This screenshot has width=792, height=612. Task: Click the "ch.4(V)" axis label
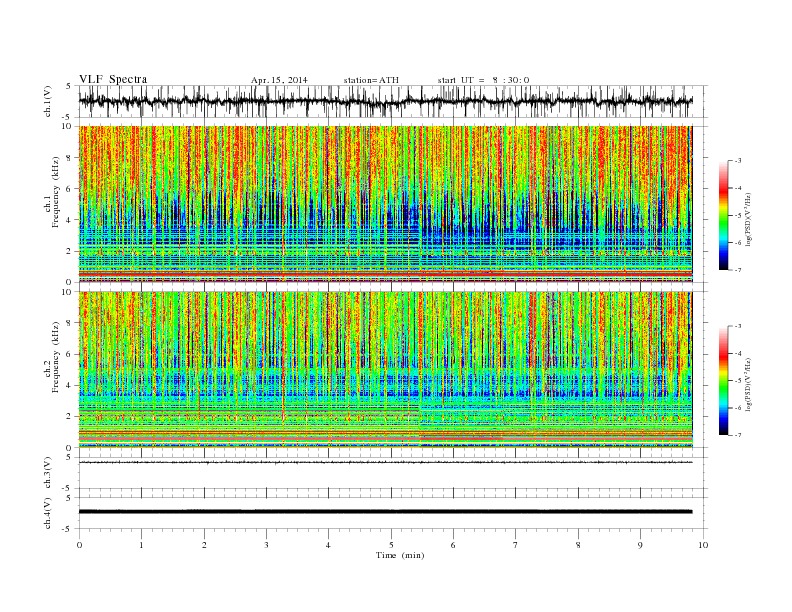48,513
